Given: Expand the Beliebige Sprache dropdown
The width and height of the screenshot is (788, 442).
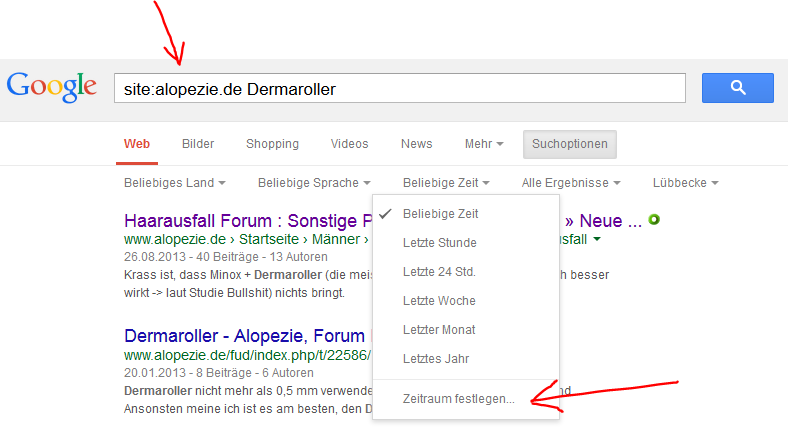Looking at the screenshot, I should tap(314, 183).
